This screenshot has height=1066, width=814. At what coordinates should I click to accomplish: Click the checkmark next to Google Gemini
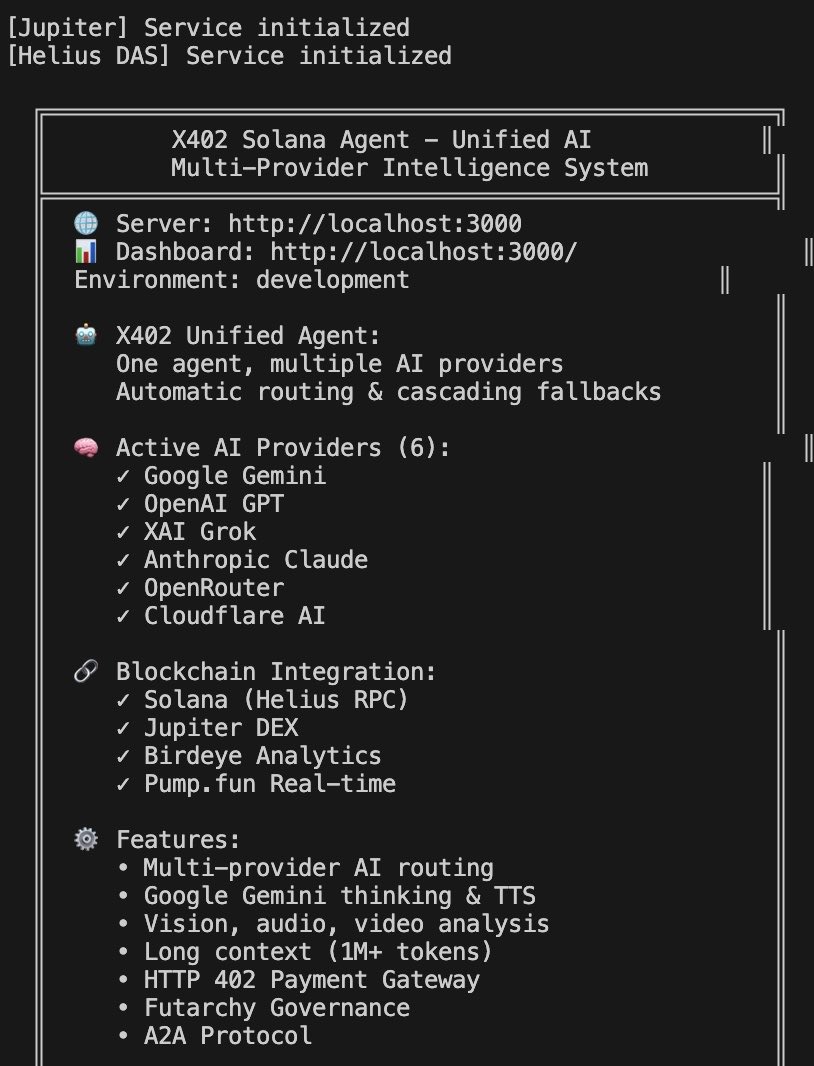click(123, 476)
